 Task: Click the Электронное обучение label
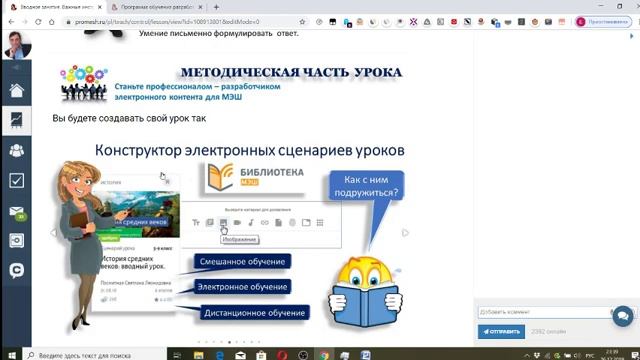(x=242, y=287)
